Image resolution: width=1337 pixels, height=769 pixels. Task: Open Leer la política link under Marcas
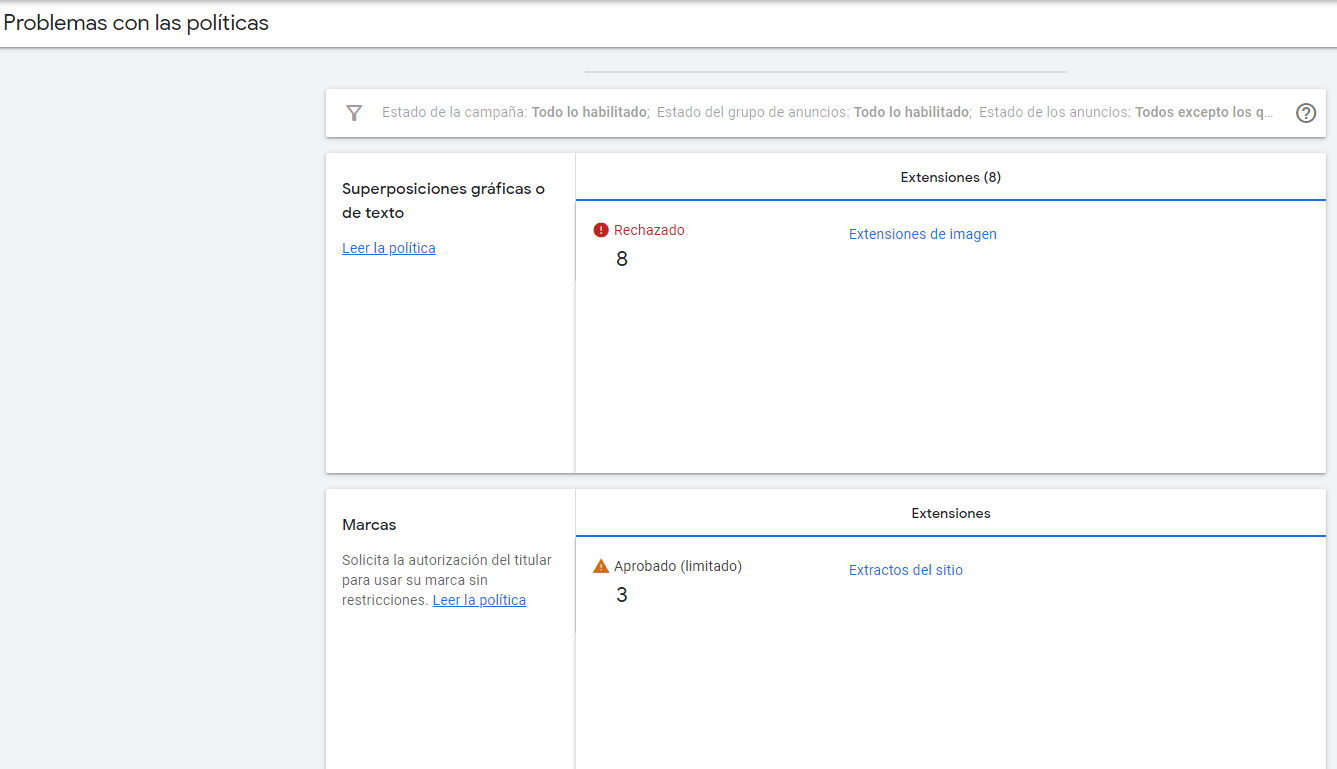(479, 600)
